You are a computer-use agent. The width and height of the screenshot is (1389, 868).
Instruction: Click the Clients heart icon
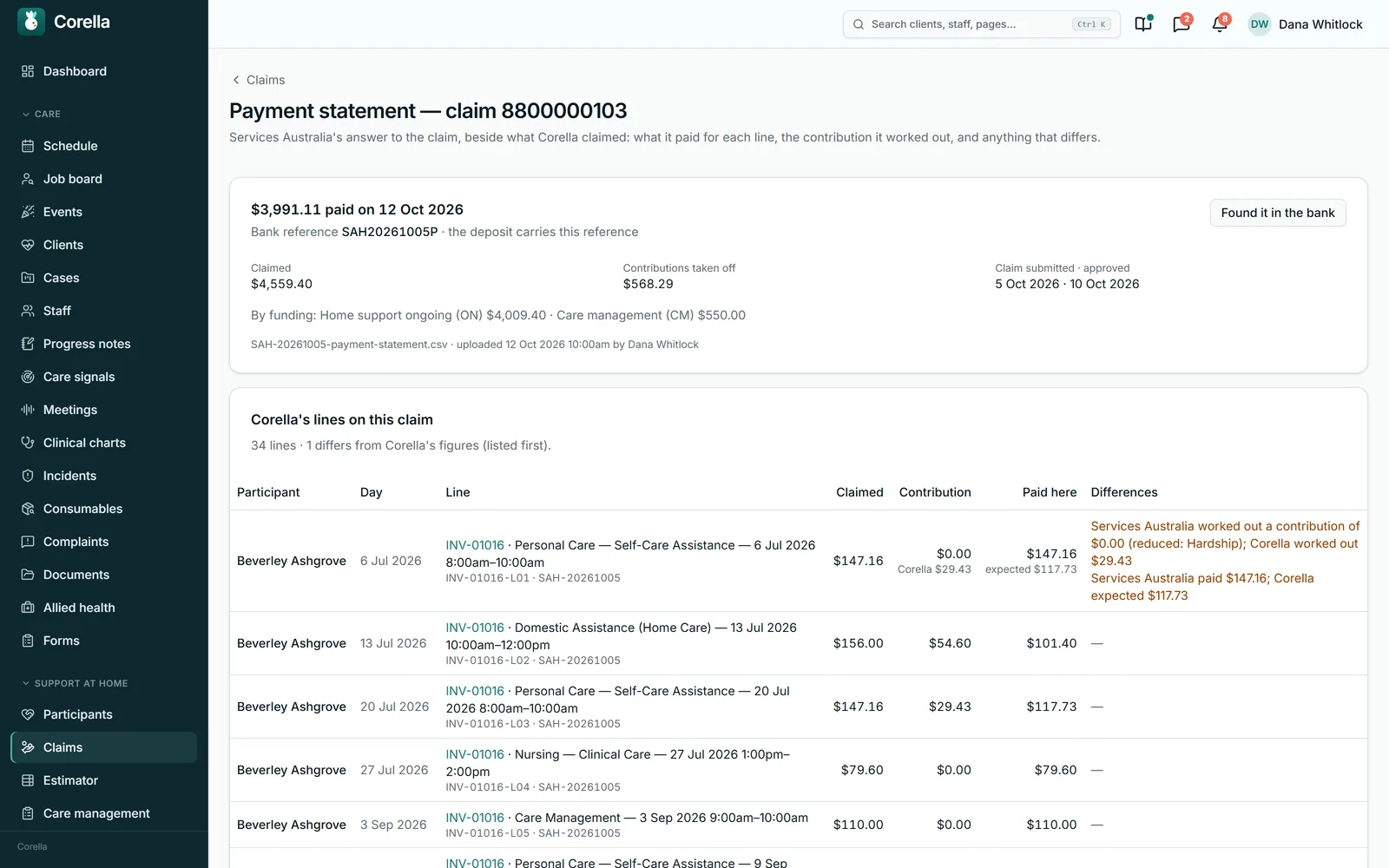coord(28,245)
